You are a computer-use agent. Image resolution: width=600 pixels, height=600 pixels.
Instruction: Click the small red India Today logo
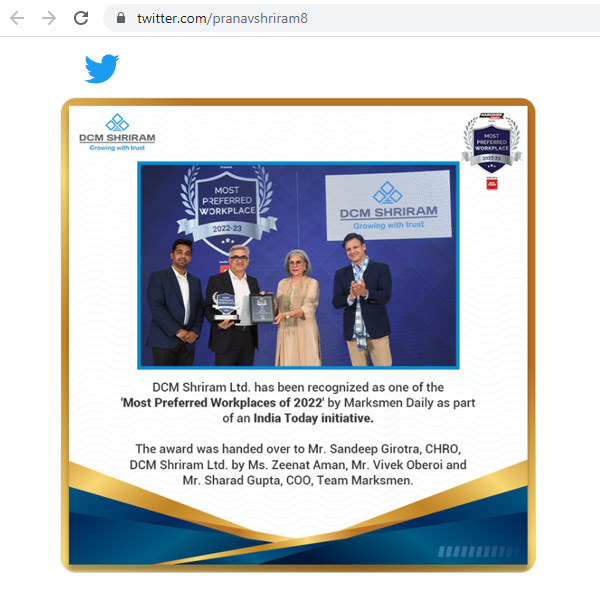492,184
